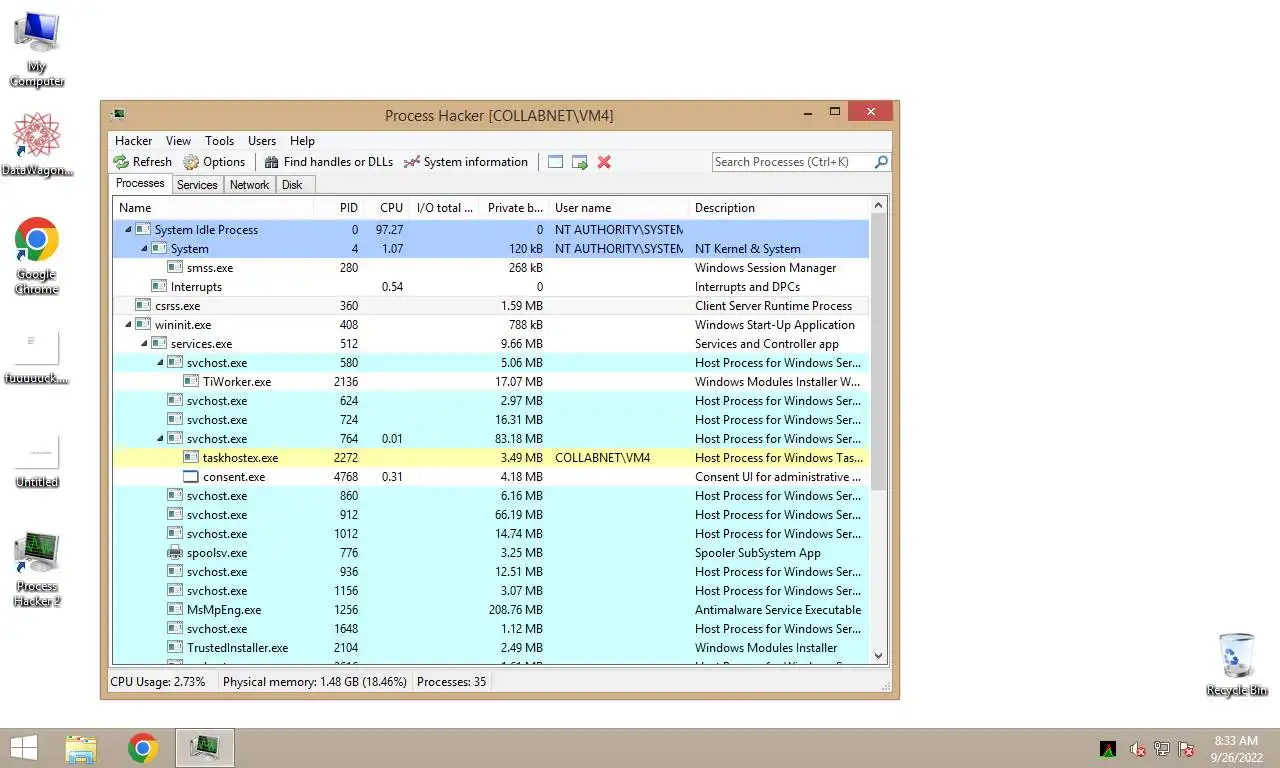Open the Tools menu
The height and width of the screenshot is (768, 1280).
pos(219,141)
